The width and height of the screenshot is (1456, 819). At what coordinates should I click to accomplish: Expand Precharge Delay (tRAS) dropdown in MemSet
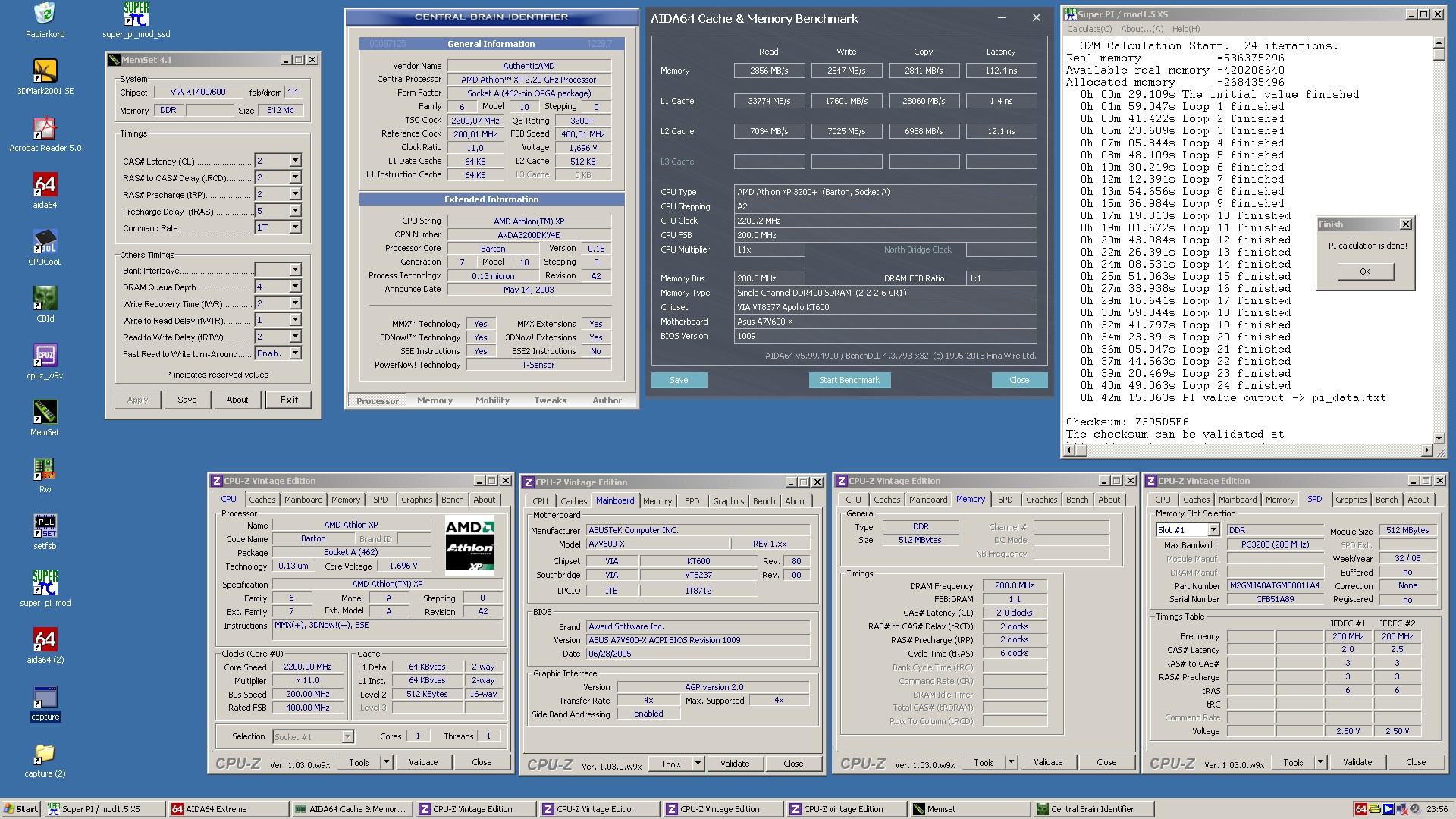[295, 211]
